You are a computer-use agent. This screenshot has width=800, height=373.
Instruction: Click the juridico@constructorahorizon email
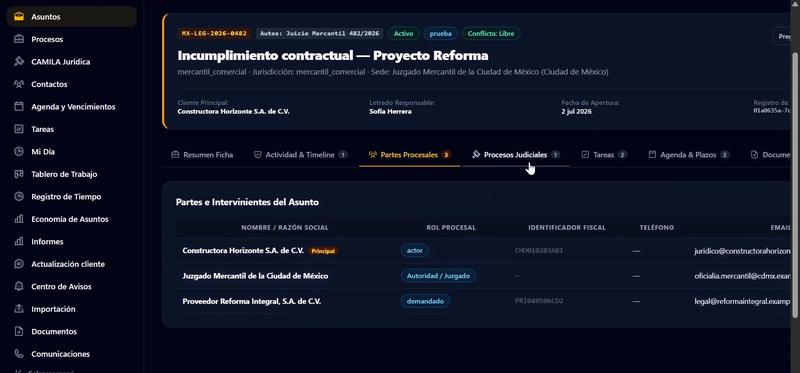(742, 251)
